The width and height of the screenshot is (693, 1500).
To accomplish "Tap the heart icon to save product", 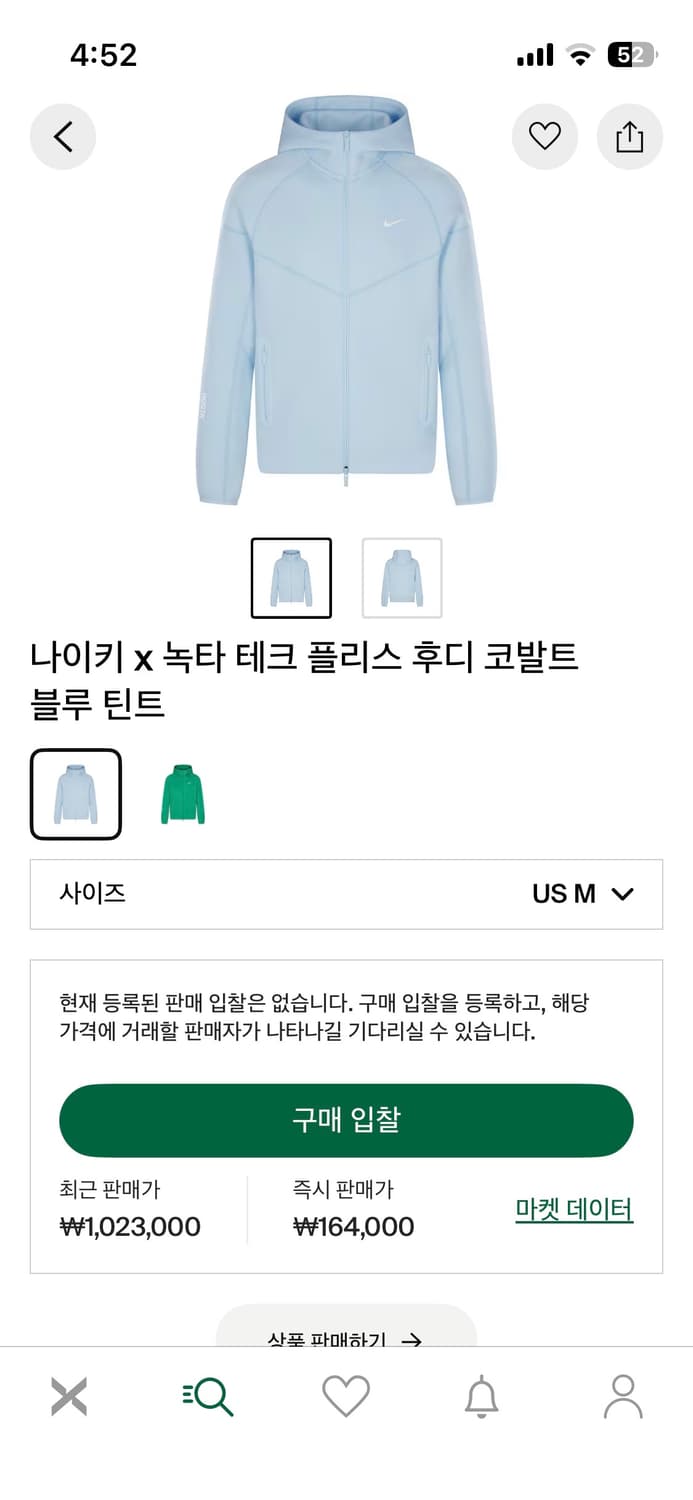I will (544, 136).
